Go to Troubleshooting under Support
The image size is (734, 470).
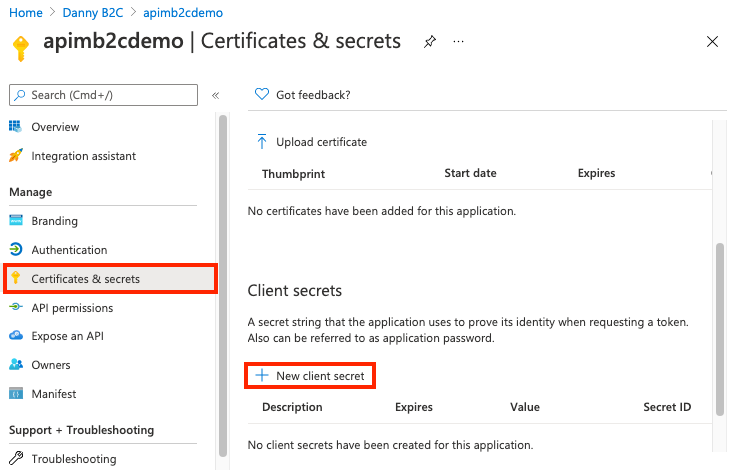click(x=73, y=459)
